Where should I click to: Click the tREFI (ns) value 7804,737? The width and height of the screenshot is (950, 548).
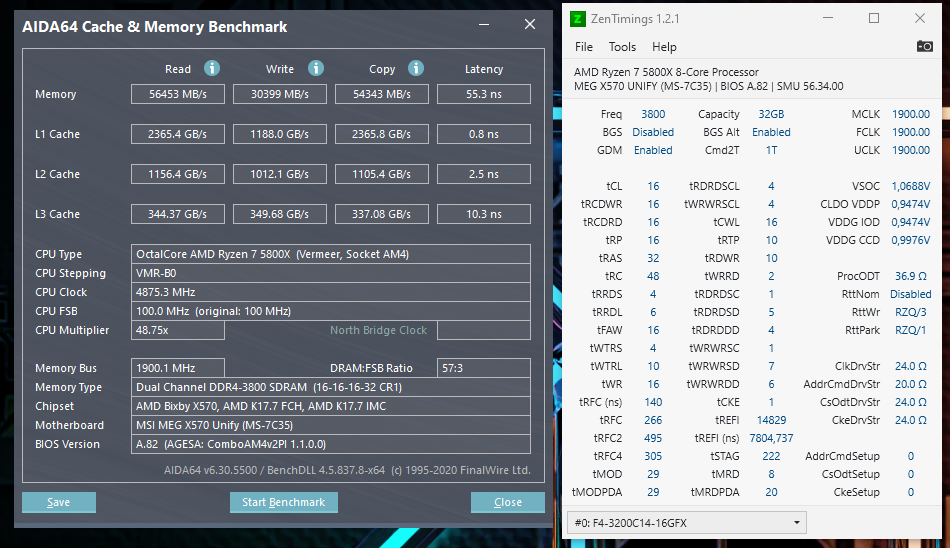771,438
